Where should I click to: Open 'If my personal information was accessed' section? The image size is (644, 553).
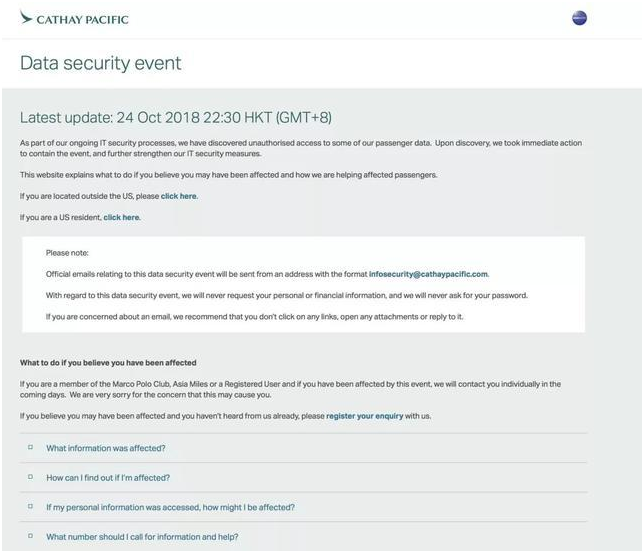click(x=170, y=507)
